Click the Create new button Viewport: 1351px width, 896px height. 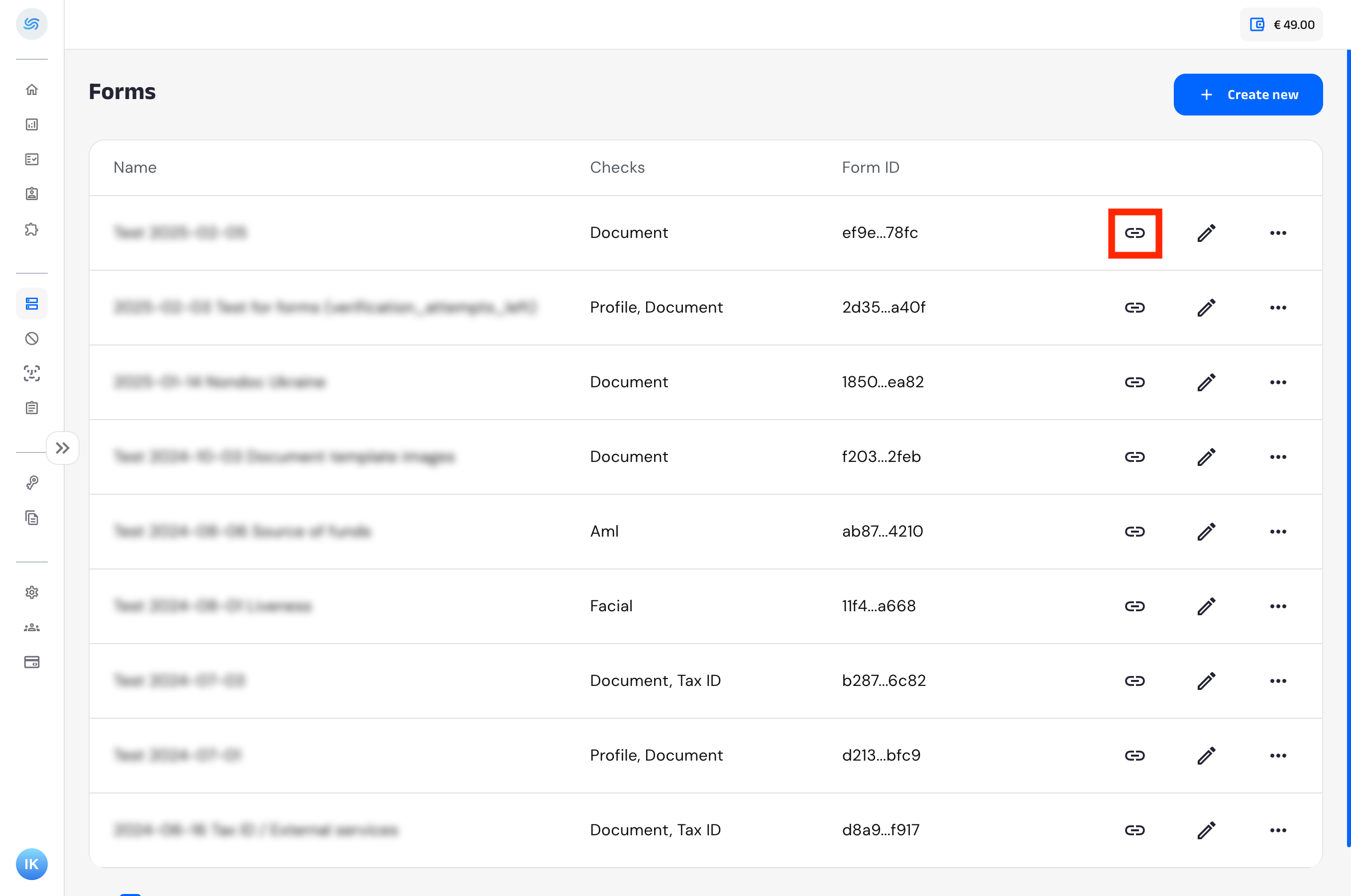pyautogui.click(x=1248, y=94)
